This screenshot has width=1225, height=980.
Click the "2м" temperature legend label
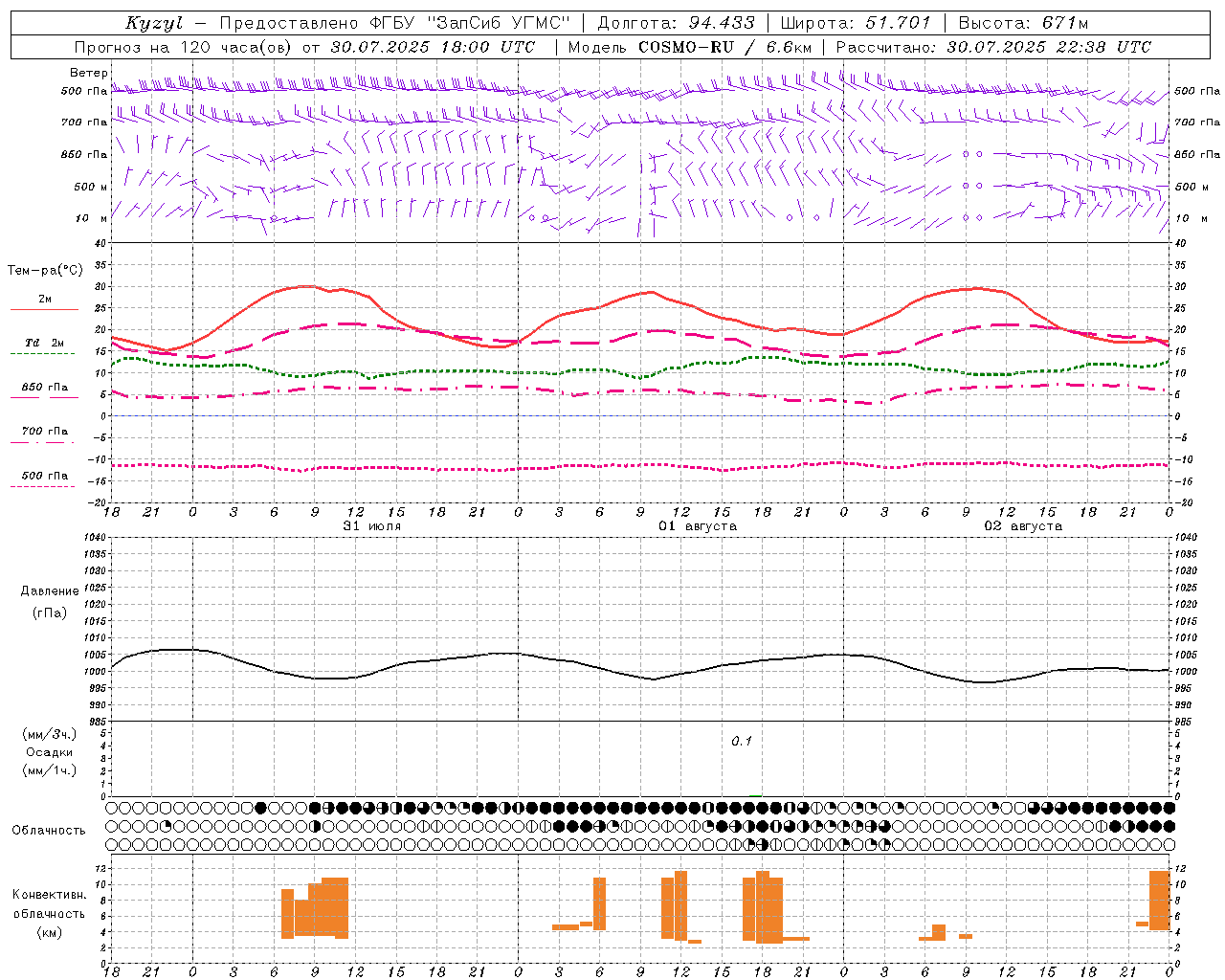pyautogui.click(x=44, y=300)
